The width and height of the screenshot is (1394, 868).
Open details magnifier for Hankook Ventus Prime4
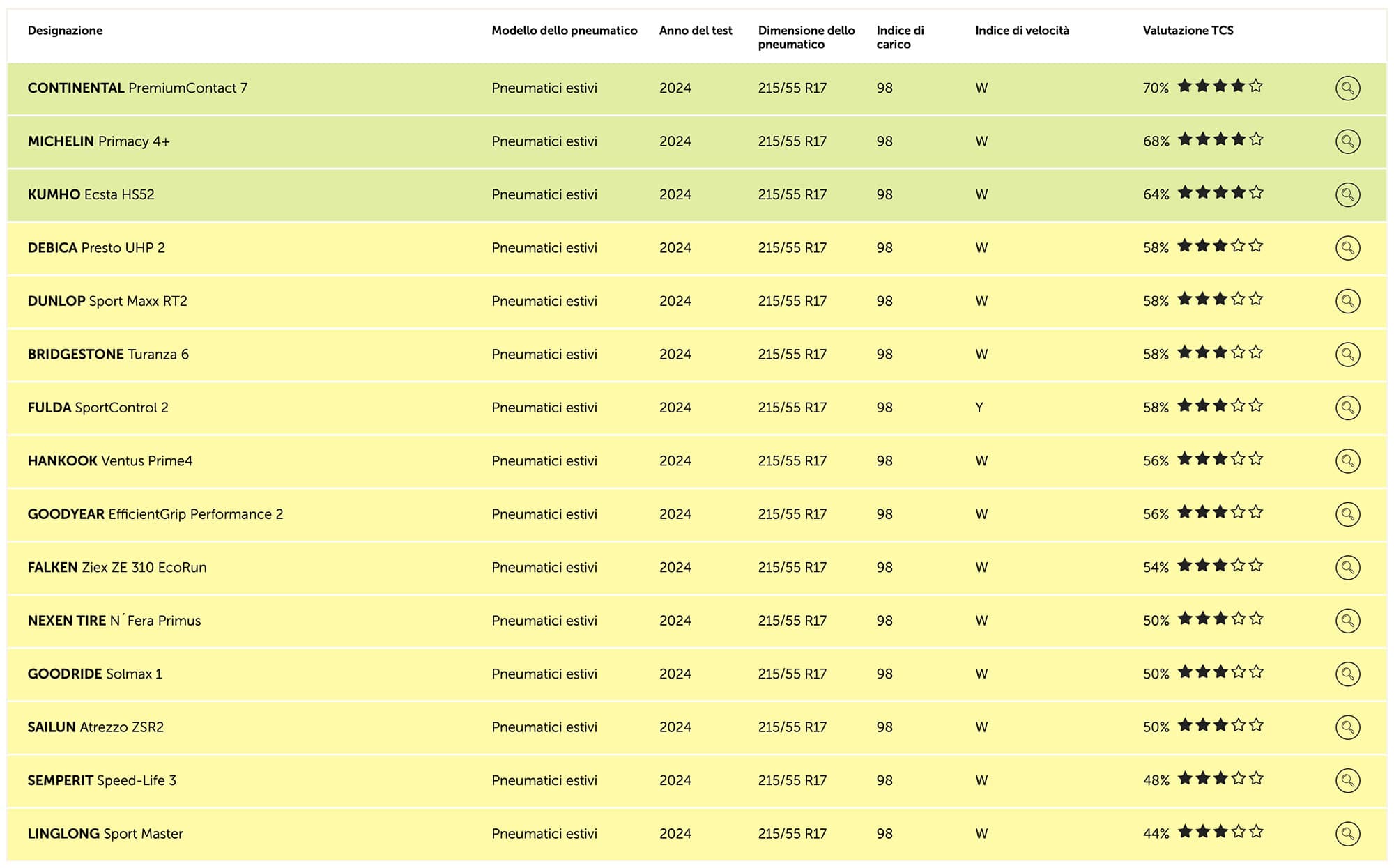tap(1347, 461)
